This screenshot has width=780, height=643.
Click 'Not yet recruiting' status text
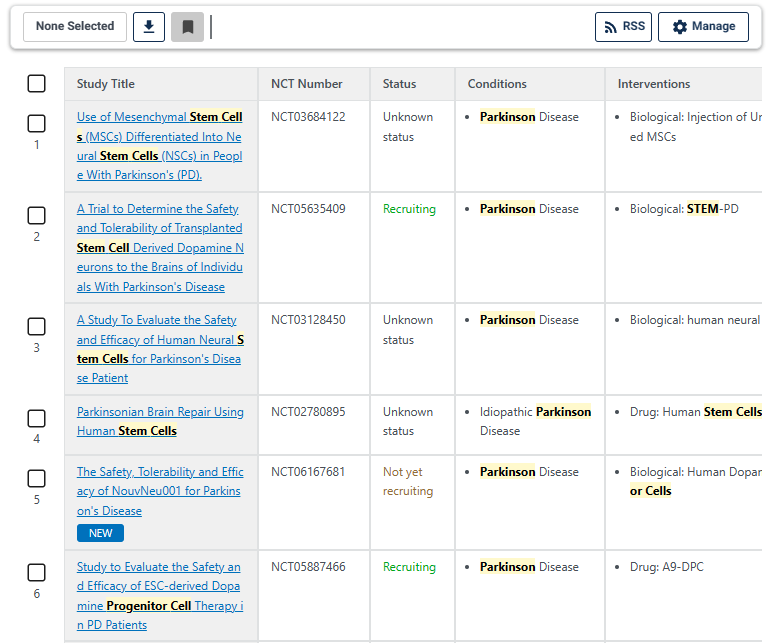click(x=408, y=481)
